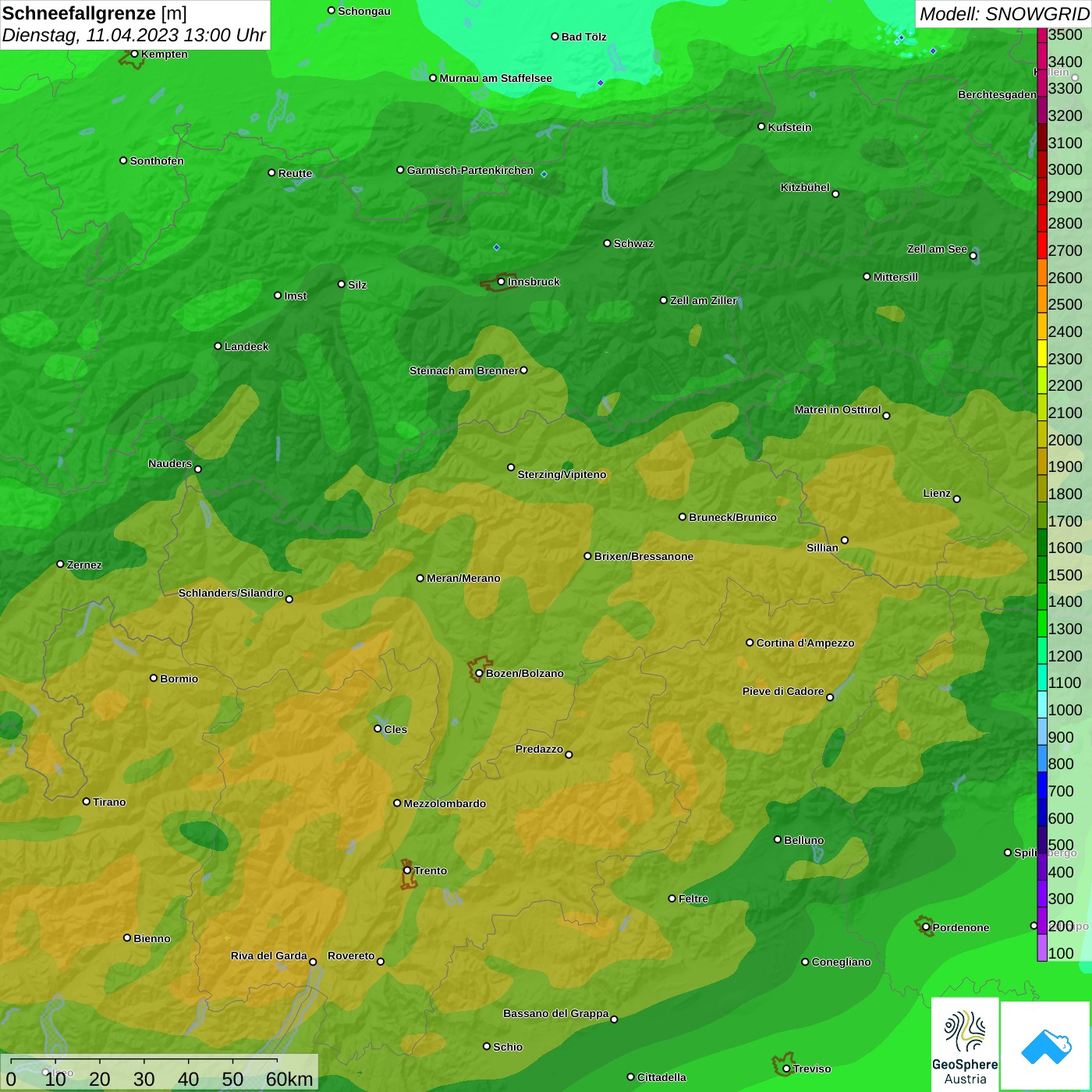
Task: Click on Garmisch-Partenkirchen label
Action: click(470, 170)
